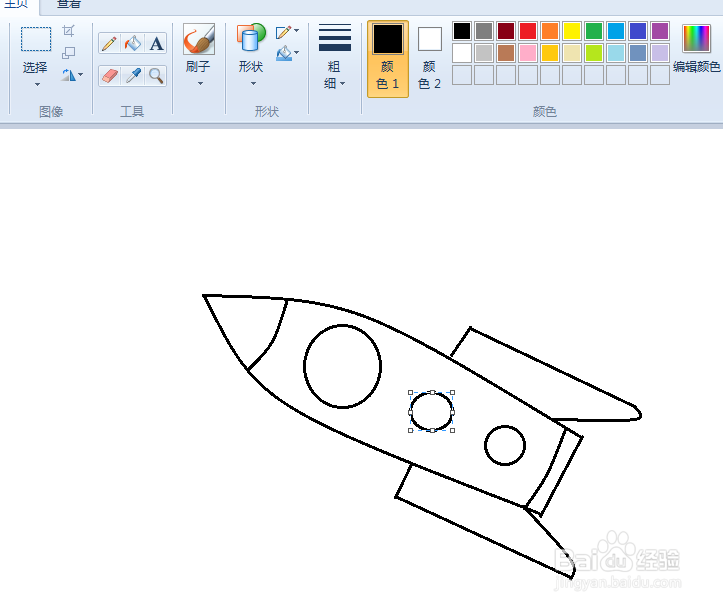
Task: Select the Magnifier tool
Action: (x=156, y=76)
